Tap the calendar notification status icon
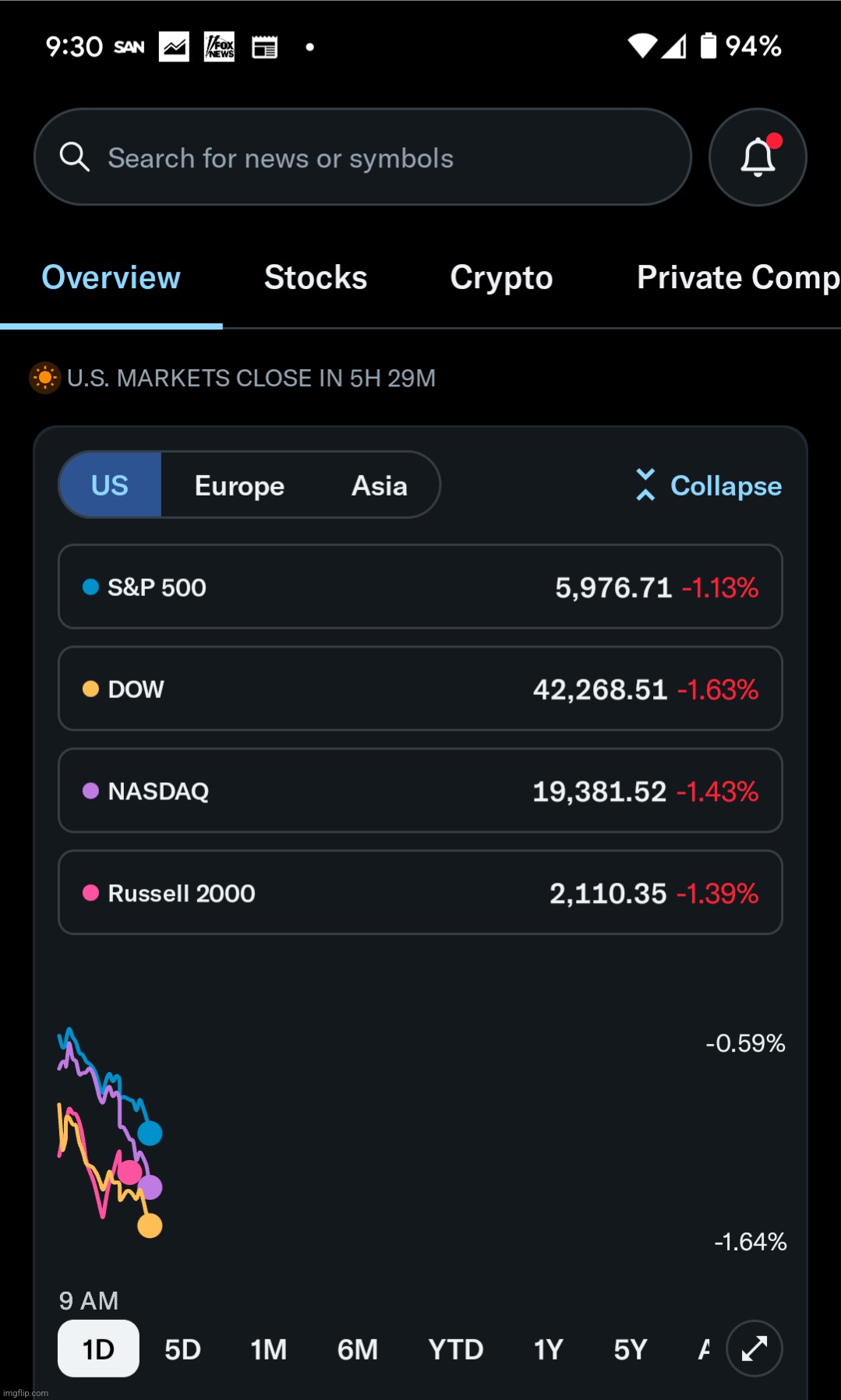Screen dimensions: 841x1400 (x=265, y=48)
